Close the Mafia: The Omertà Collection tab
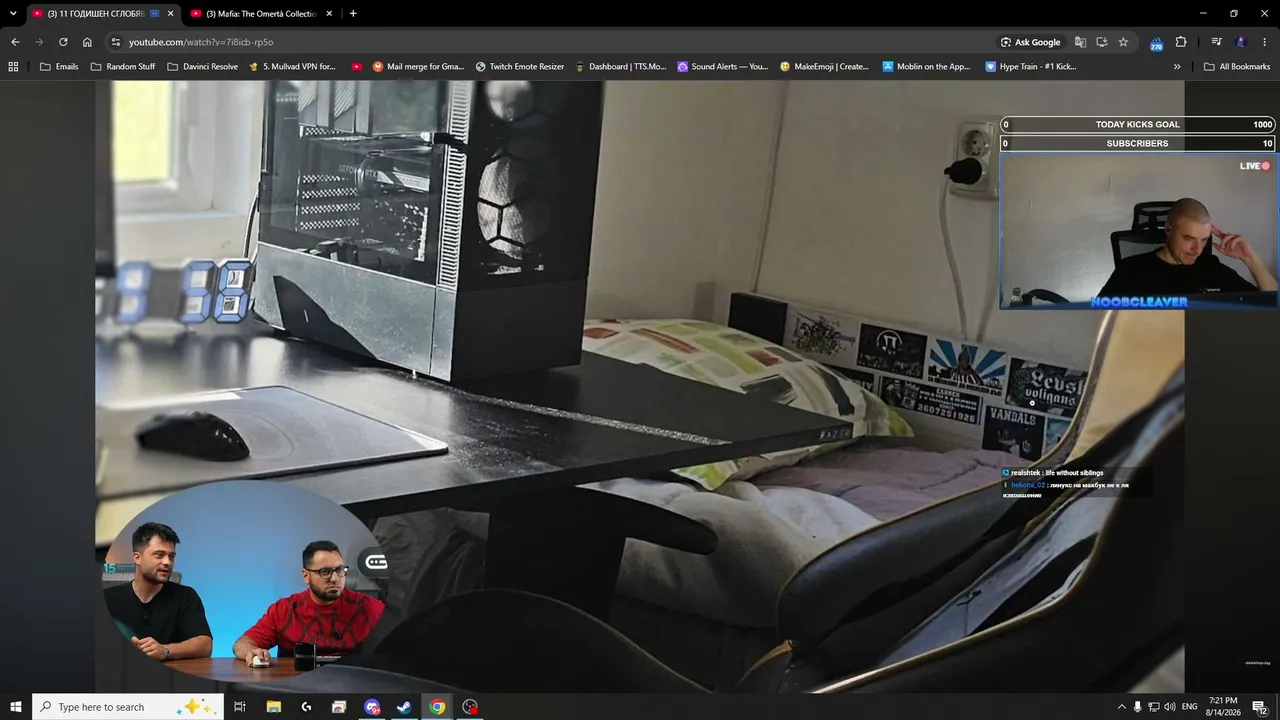1280x720 pixels. pyautogui.click(x=329, y=14)
